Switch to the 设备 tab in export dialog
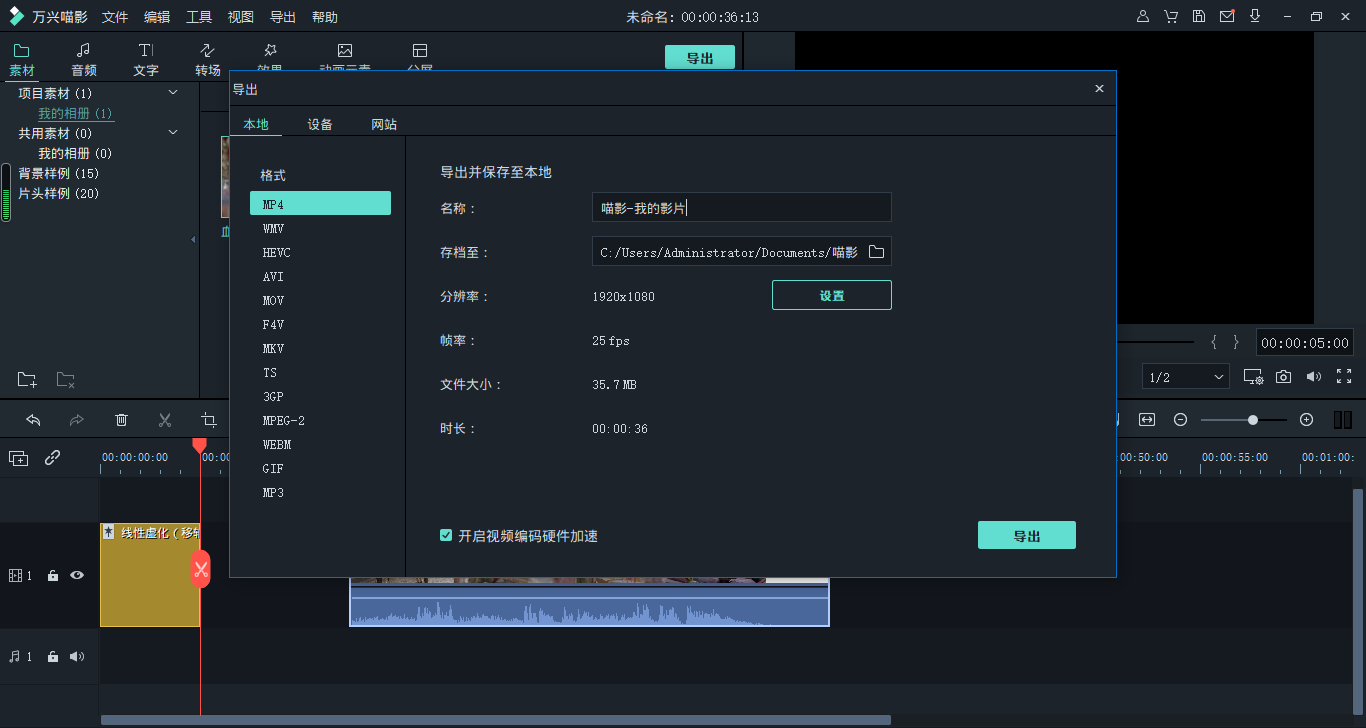Image resolution: width=1366 pixels, height=728 pixels. pos(320,124)
